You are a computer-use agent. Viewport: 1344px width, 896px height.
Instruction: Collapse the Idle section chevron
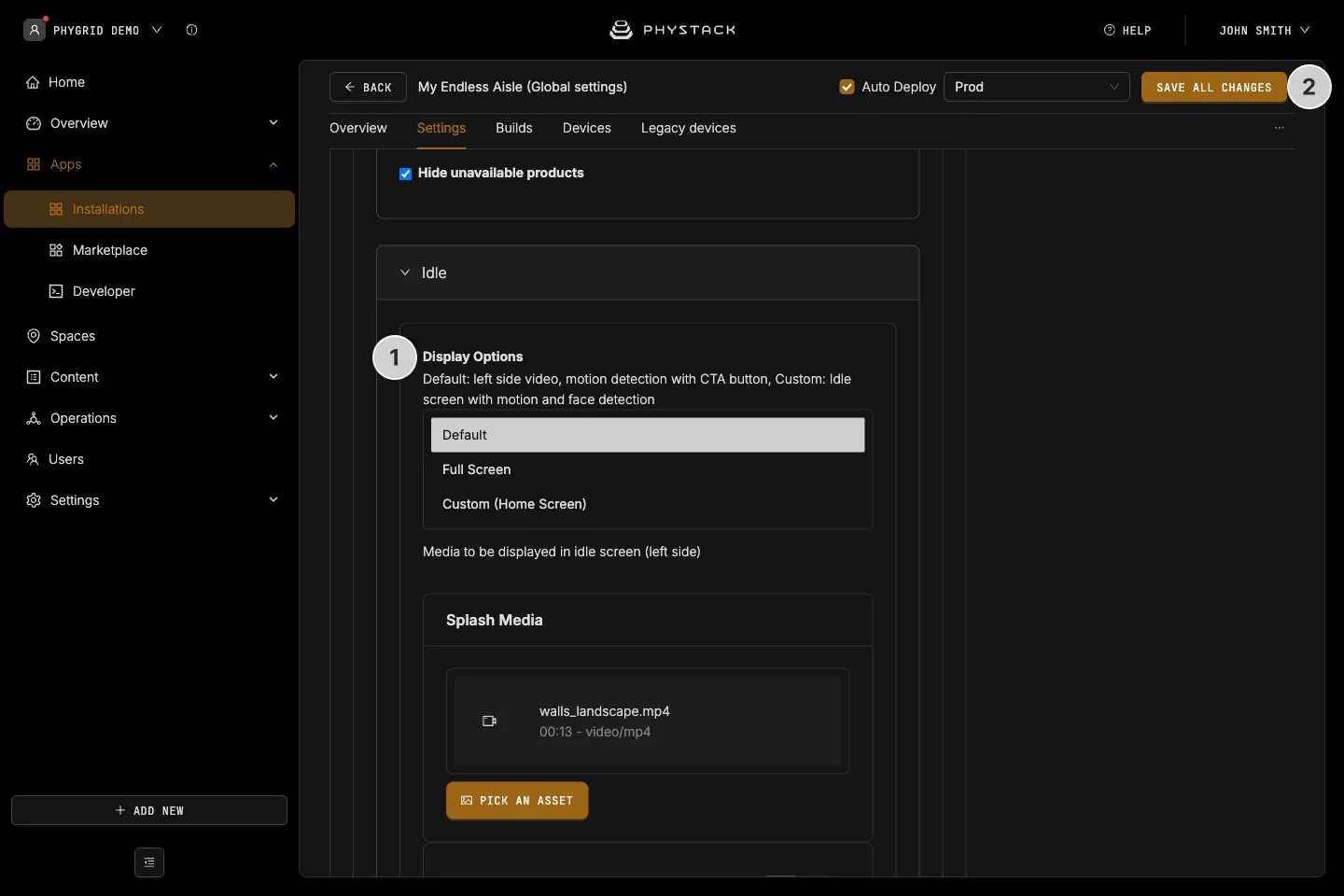pos(405,273)
